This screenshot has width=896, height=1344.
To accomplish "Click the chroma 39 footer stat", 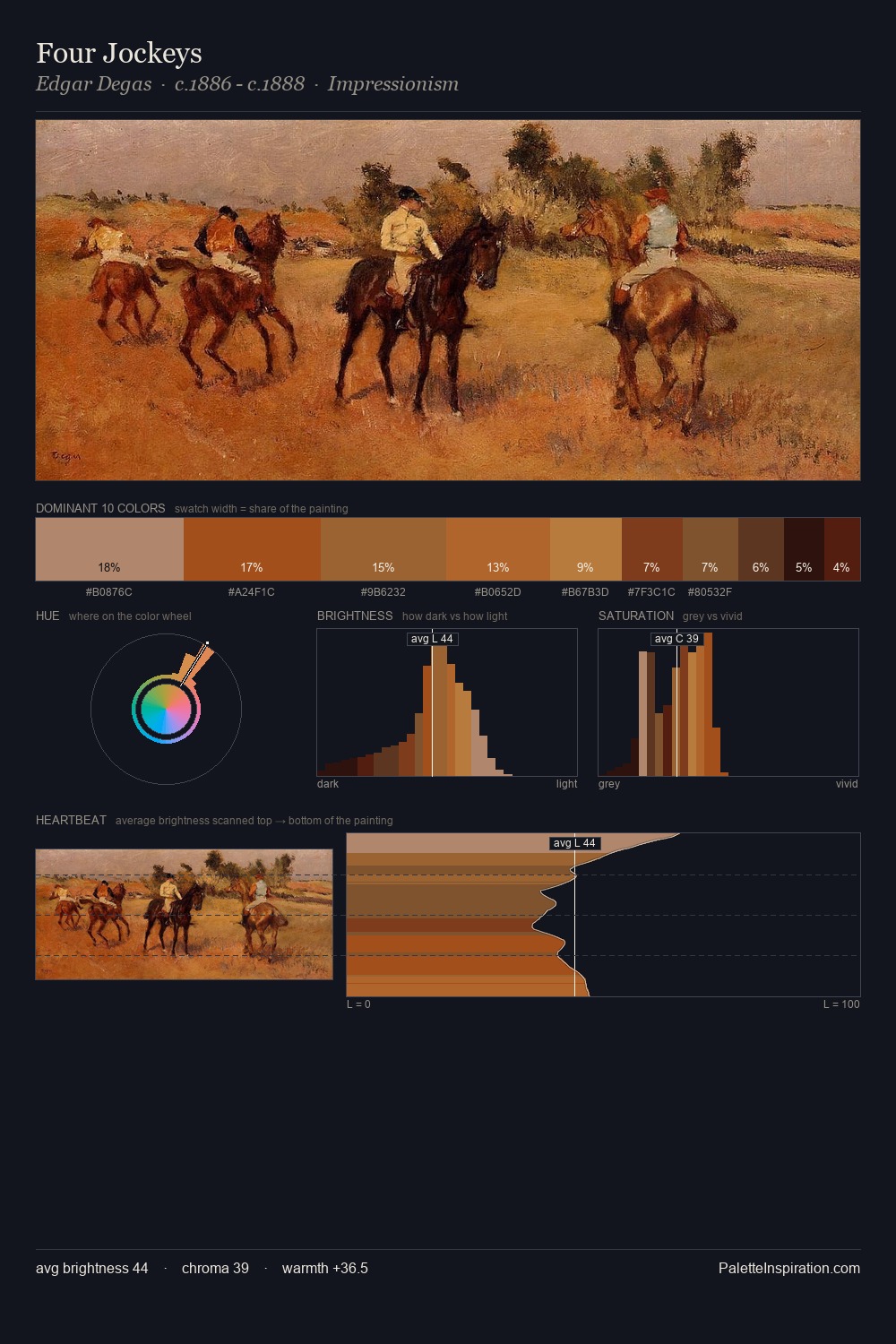I will 215,1268.
